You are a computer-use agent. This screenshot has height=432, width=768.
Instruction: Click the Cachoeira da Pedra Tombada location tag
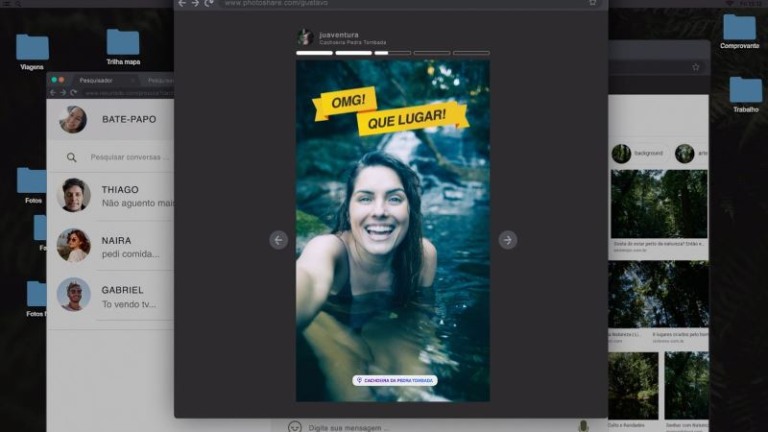coord(395,380)
